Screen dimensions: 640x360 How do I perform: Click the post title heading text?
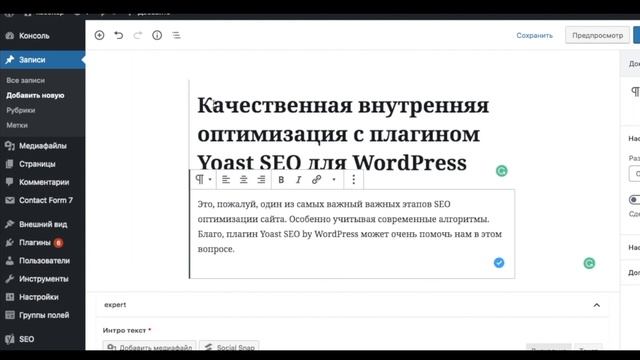click(x=343, y=133)
